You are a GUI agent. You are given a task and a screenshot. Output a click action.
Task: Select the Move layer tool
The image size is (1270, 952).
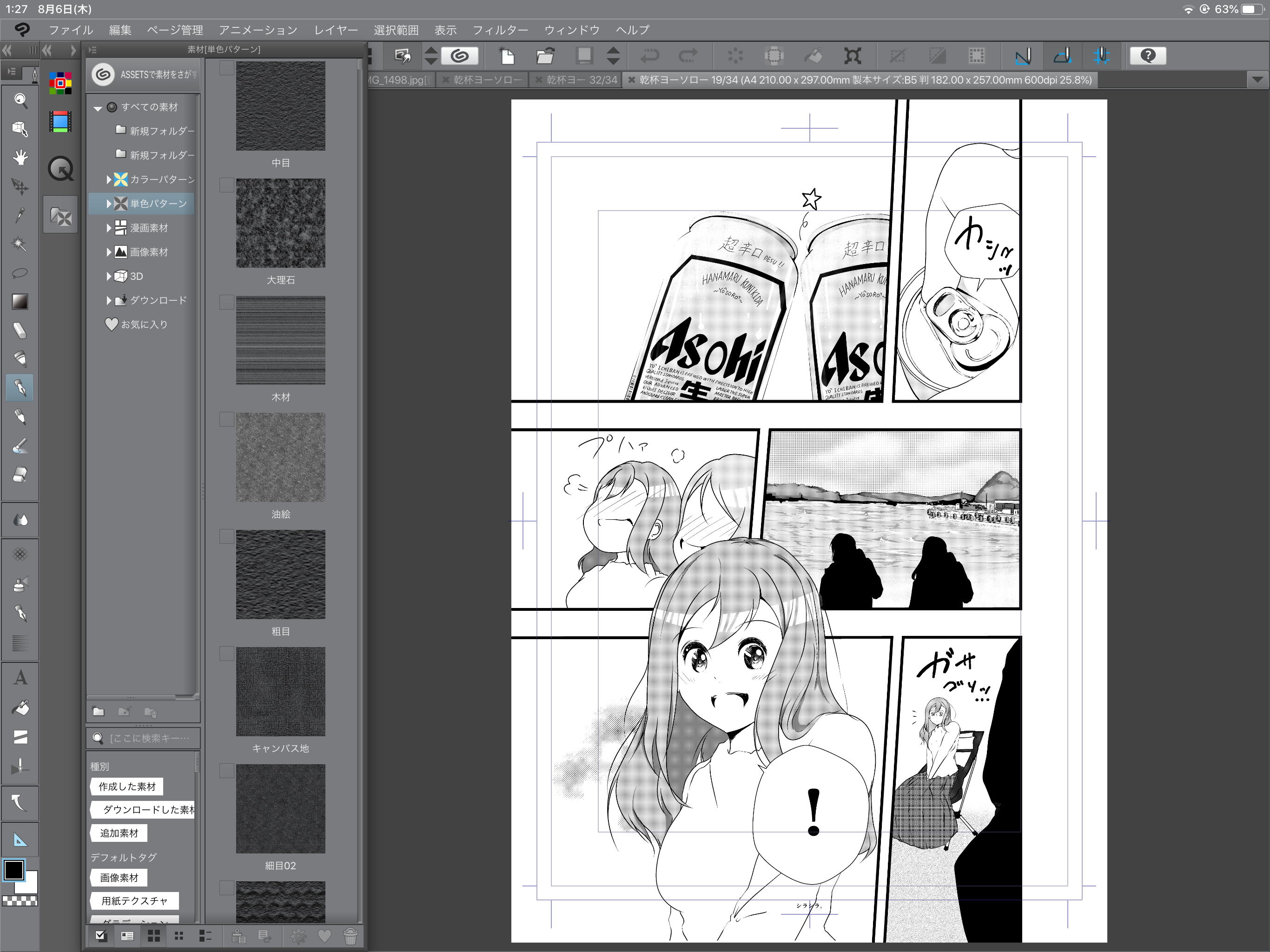click(x=20, y=186)
